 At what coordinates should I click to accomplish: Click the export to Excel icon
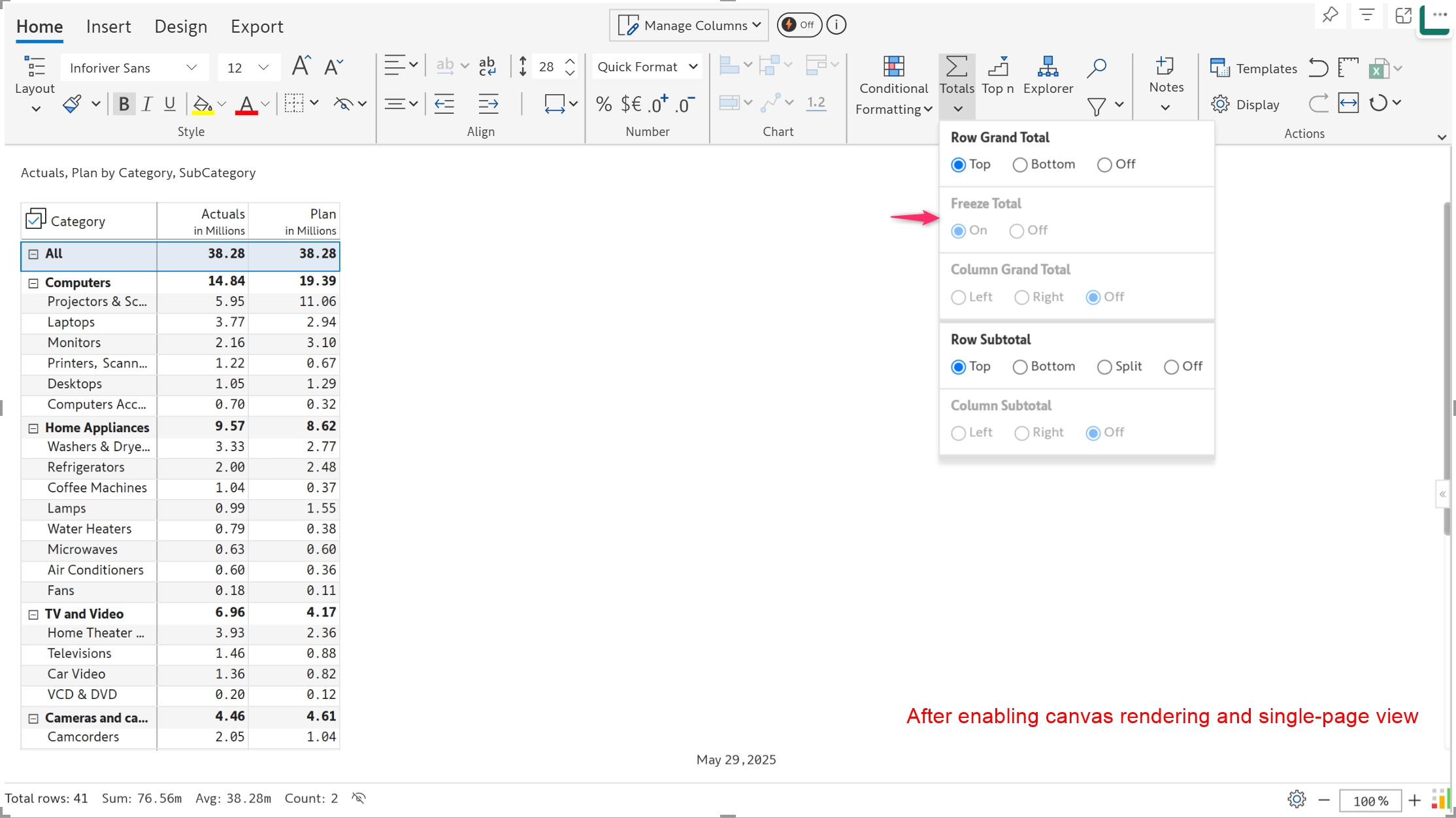pyautogui.click(x=1378, y=68)
